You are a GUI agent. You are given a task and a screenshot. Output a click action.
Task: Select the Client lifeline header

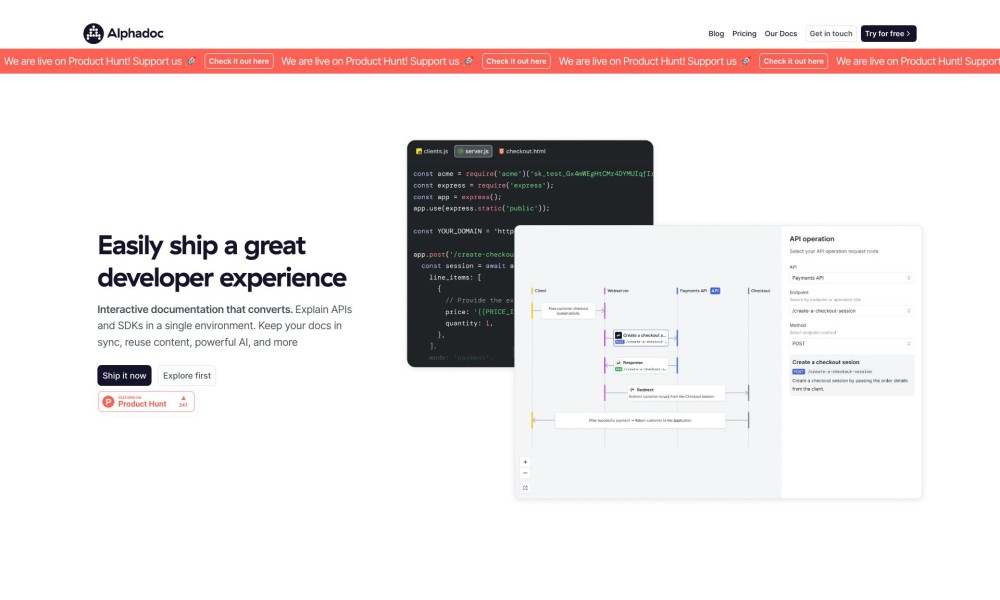tap(540, 291)
